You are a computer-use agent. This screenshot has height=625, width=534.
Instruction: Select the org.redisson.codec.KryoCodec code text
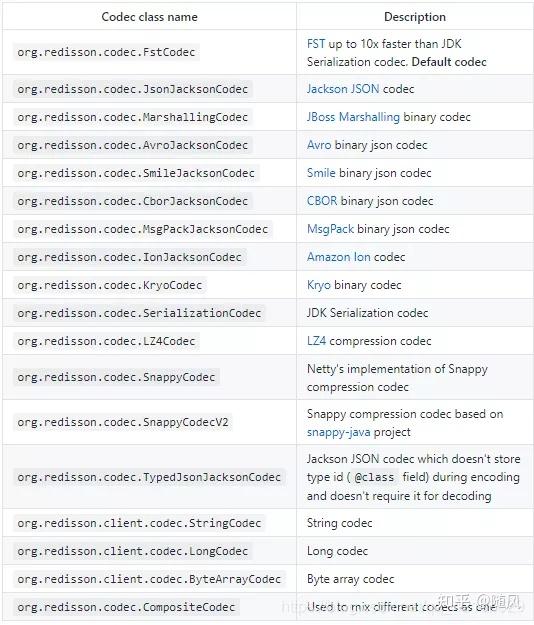pos(110,285)
